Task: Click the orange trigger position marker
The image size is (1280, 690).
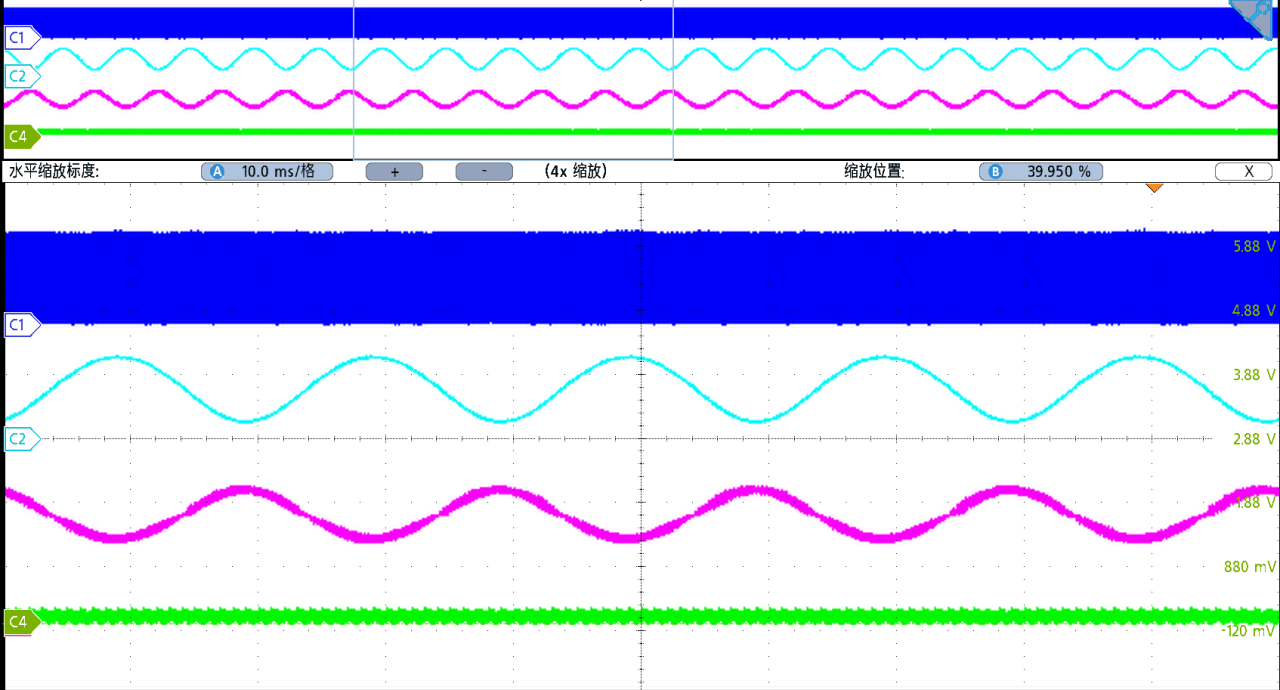Action: [x=1154, y=188]
